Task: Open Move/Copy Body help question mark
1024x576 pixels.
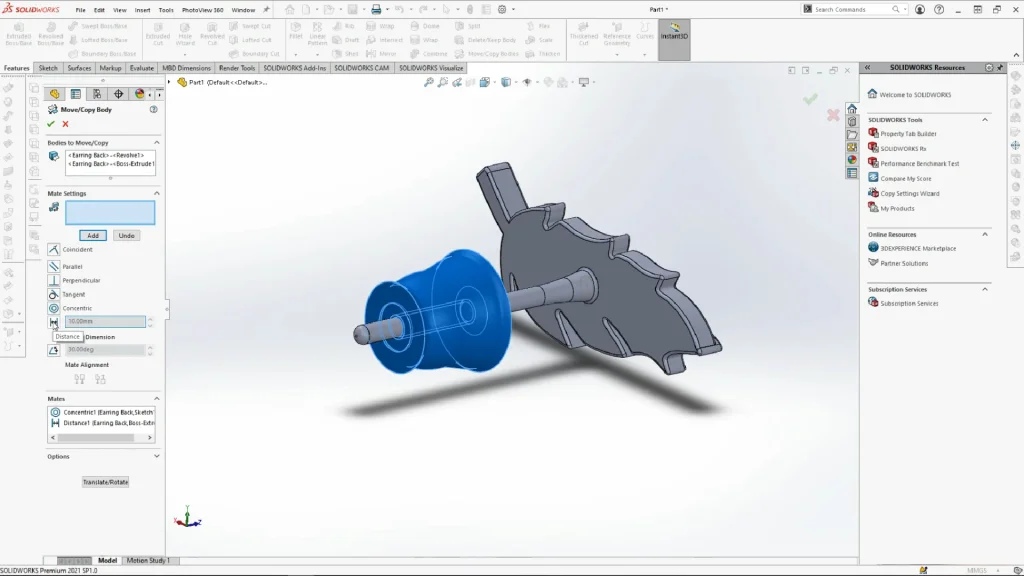Action: (x=153, y=110)
